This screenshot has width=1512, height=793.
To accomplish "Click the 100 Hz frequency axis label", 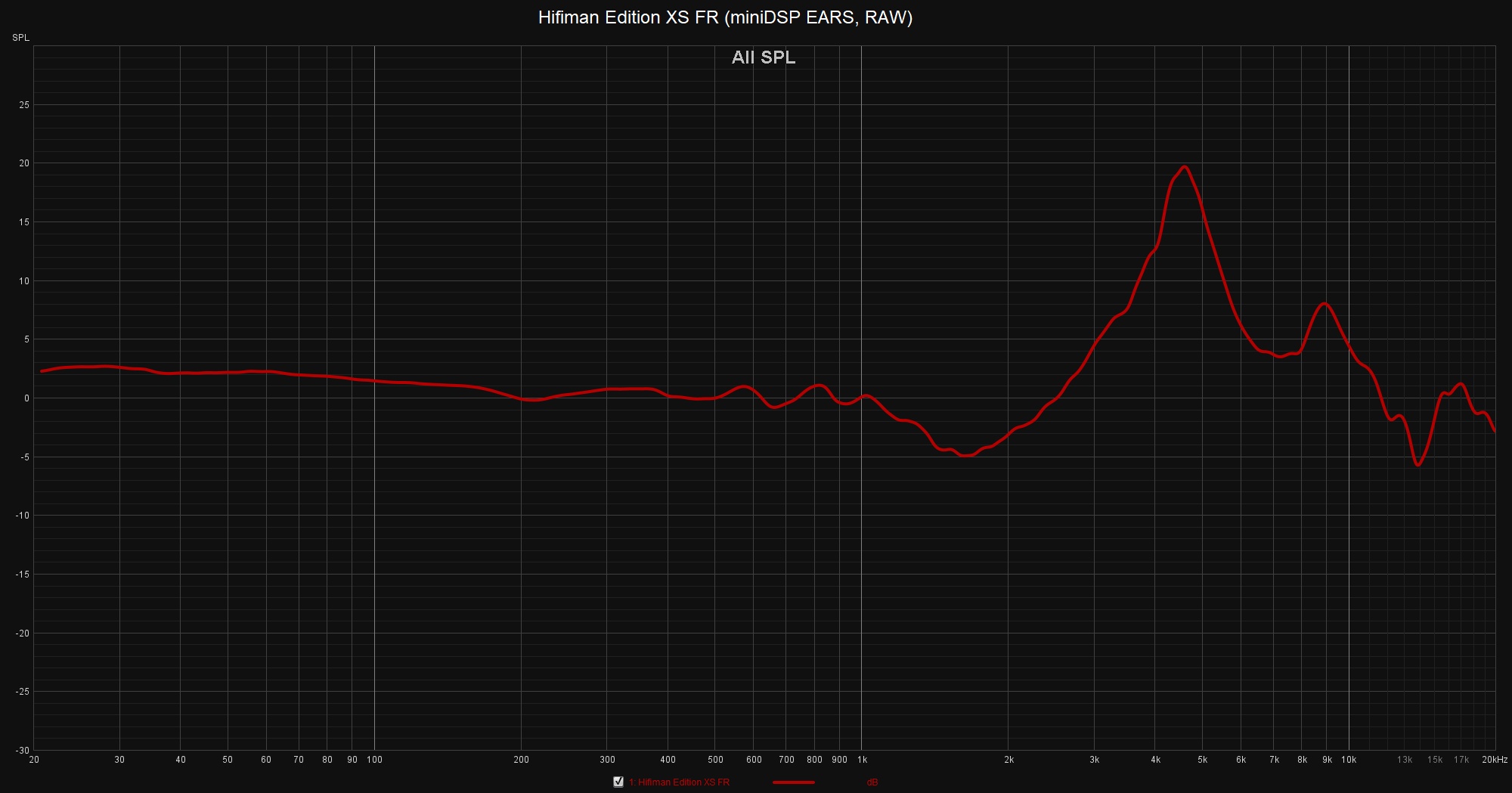I will click(x=374, y=760).
